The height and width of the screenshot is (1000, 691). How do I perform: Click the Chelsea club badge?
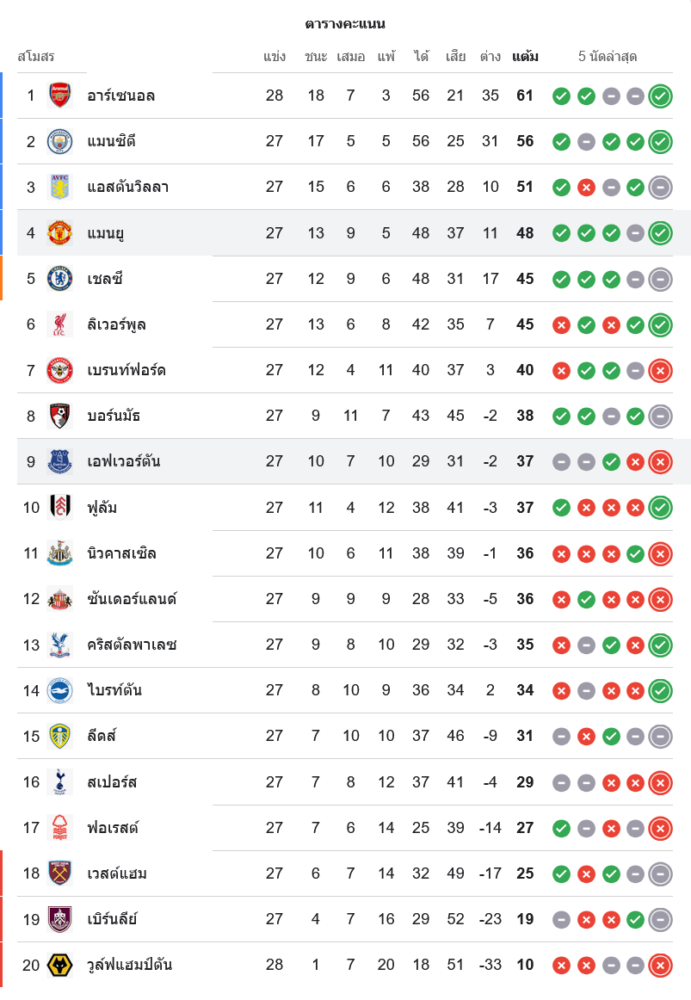[x=60, y=278]
